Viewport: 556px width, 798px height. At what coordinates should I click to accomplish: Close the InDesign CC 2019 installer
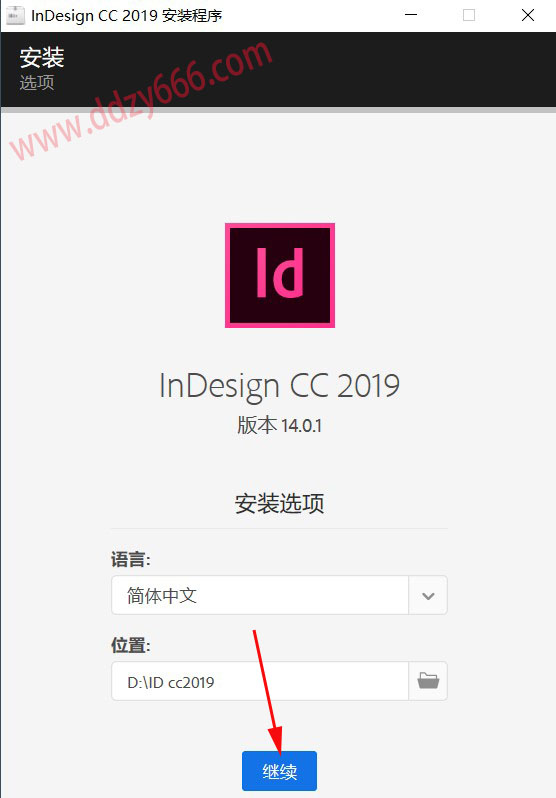tap(528, 15)
